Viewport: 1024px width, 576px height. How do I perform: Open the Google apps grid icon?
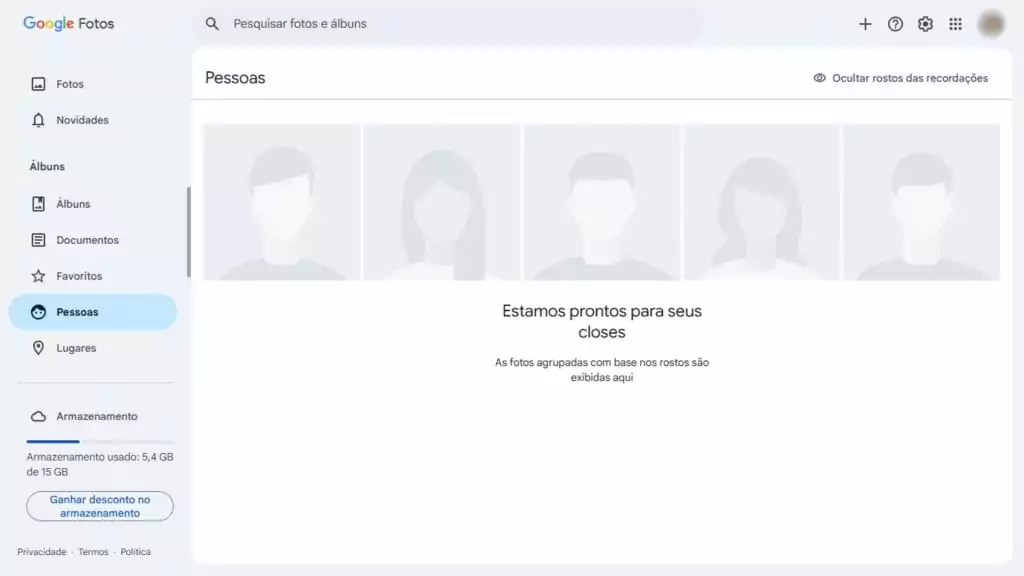(x=955, y=24)
